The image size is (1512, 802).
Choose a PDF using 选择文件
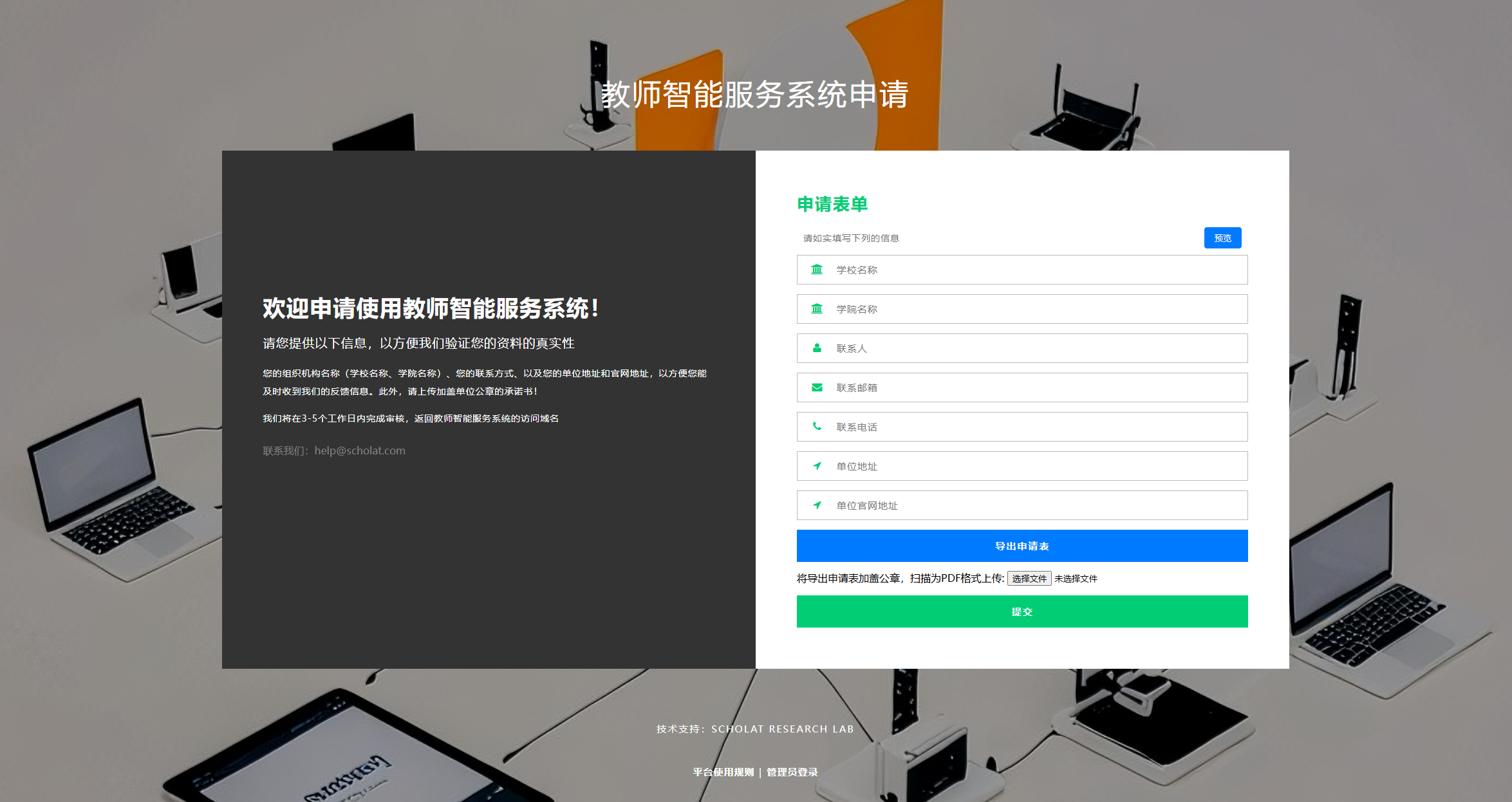point(1029,579)
